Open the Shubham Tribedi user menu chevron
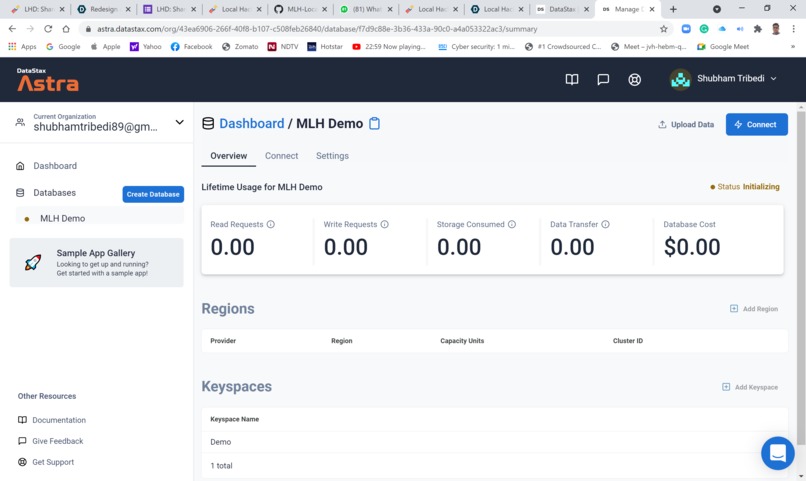The height and width of the screenshot is (481, 806). pos(774,79)
